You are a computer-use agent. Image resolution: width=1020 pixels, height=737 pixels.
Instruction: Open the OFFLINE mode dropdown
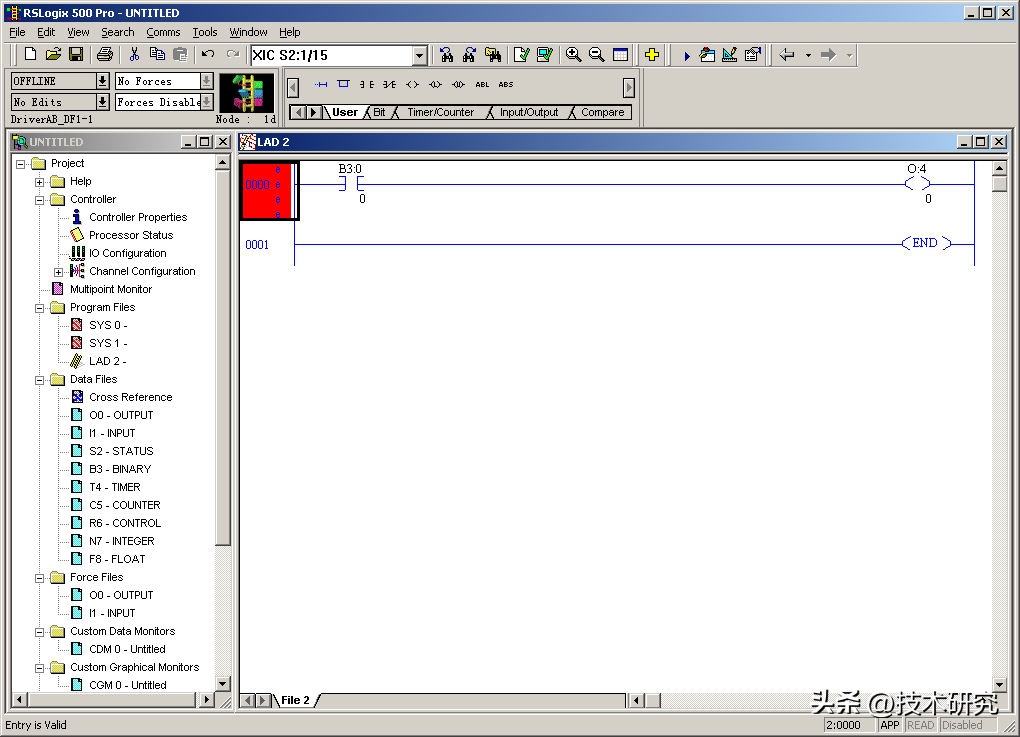[x=102, y=81]
